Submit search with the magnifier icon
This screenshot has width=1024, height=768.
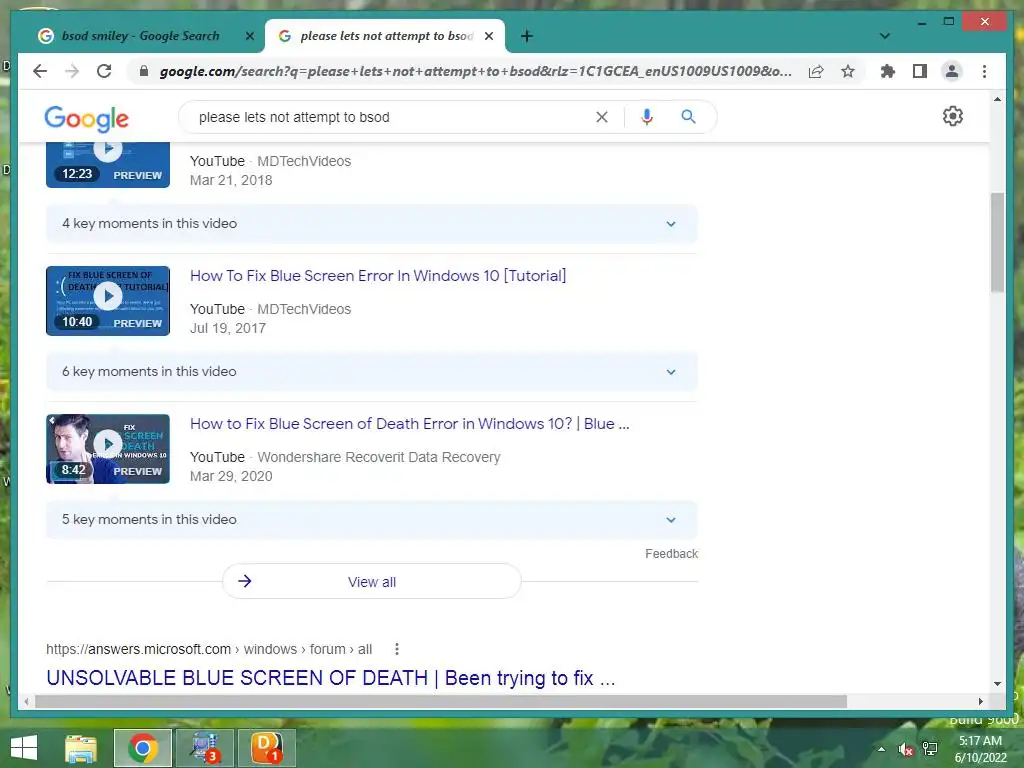coord(688,117)
